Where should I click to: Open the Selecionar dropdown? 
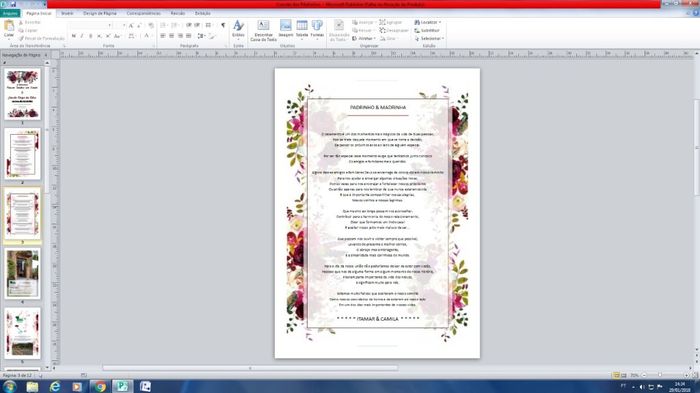click(429, 38)
